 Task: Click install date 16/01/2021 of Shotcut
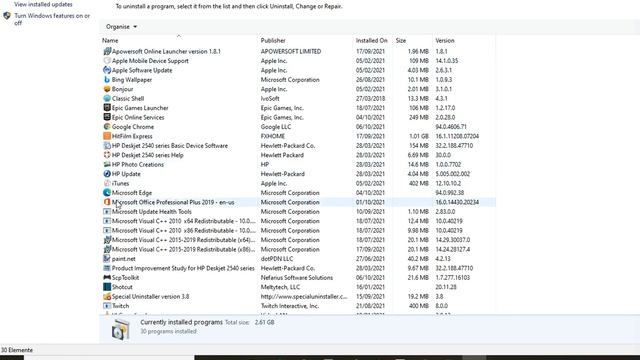370,287
